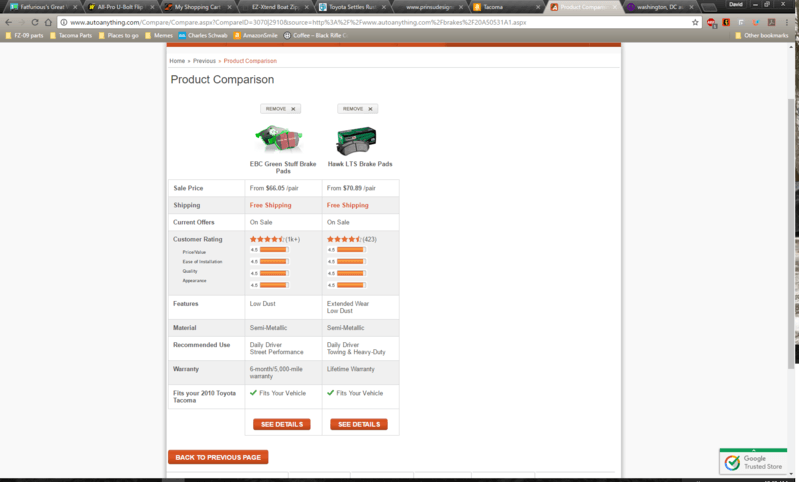Switch to the EZ-Xtend Boat Zip tab
799x482 pixels.
coord(275,7)
